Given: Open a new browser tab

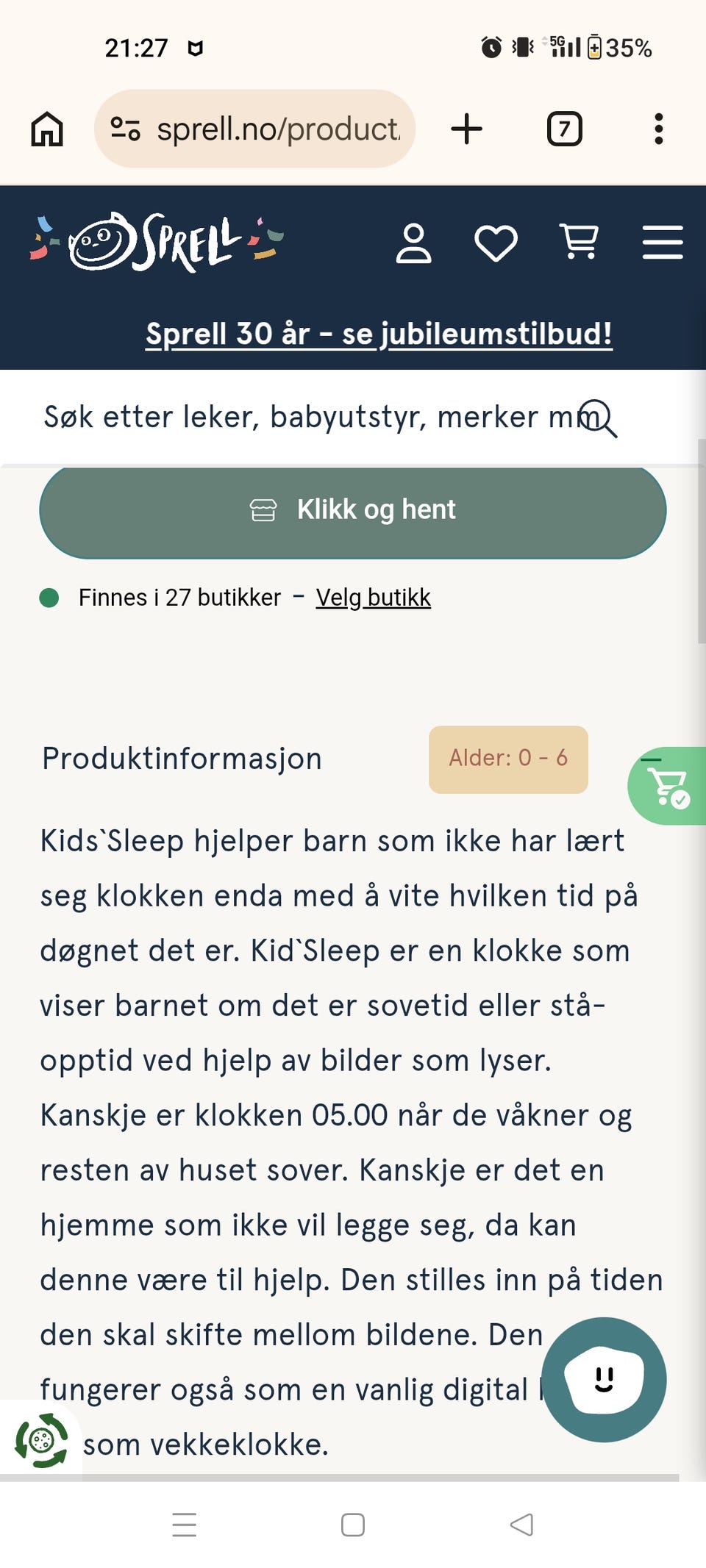Looking at the screenshot, I should point(466,129).
